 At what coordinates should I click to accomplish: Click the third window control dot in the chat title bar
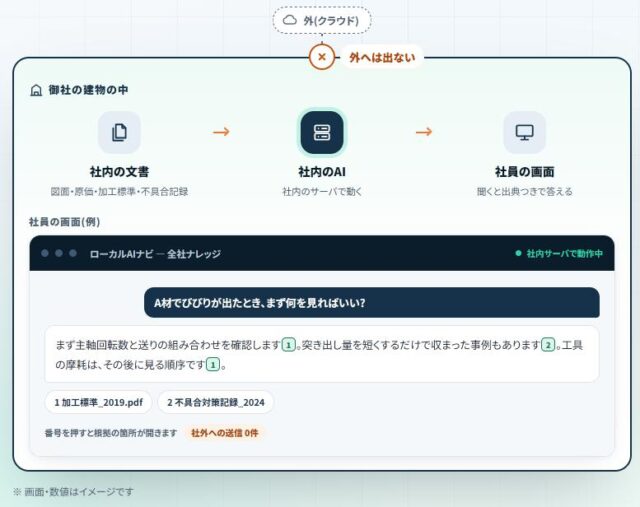[x=73, y=254]
